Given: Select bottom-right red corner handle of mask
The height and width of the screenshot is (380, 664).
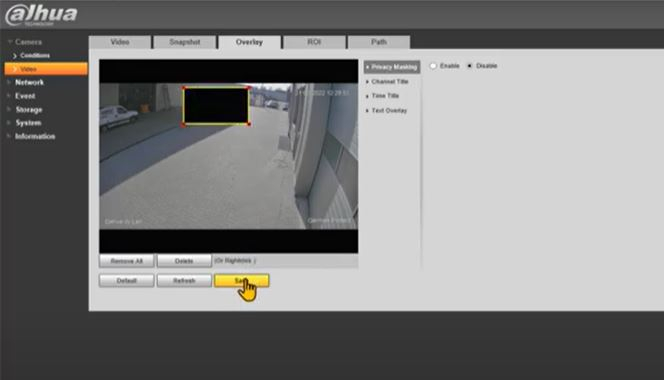Looking at the screenshot, I should click(x=249, y=124).
